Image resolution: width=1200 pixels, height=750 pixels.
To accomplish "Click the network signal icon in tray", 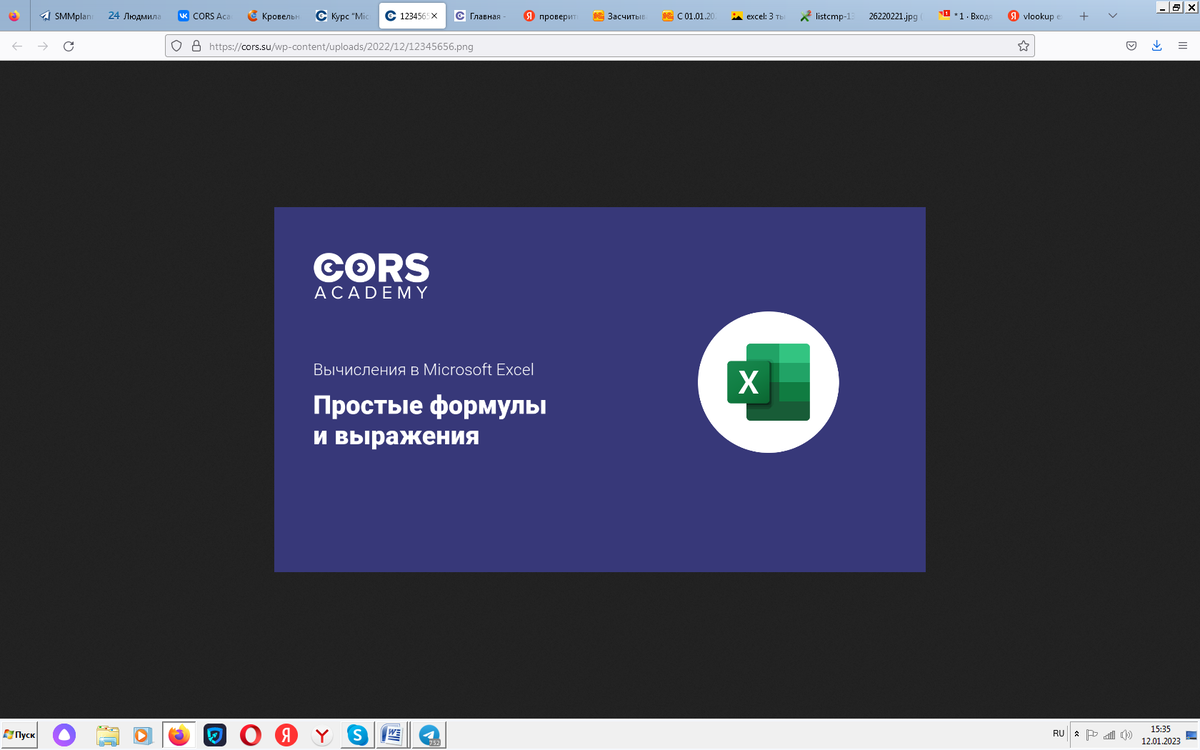I will pyautogui.click(x=1108, y=735).
